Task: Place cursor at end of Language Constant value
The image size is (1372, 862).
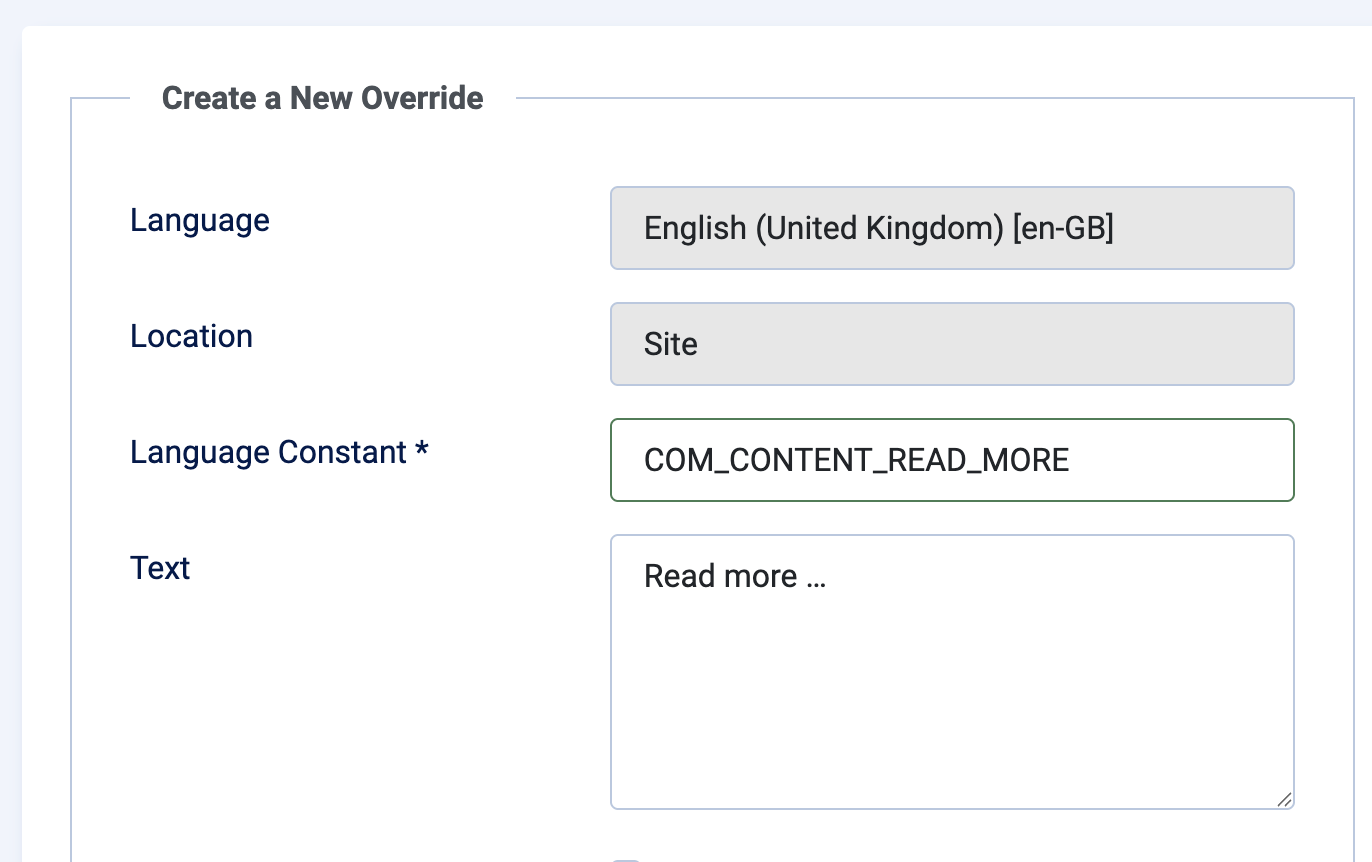Action: (1075, 460)
